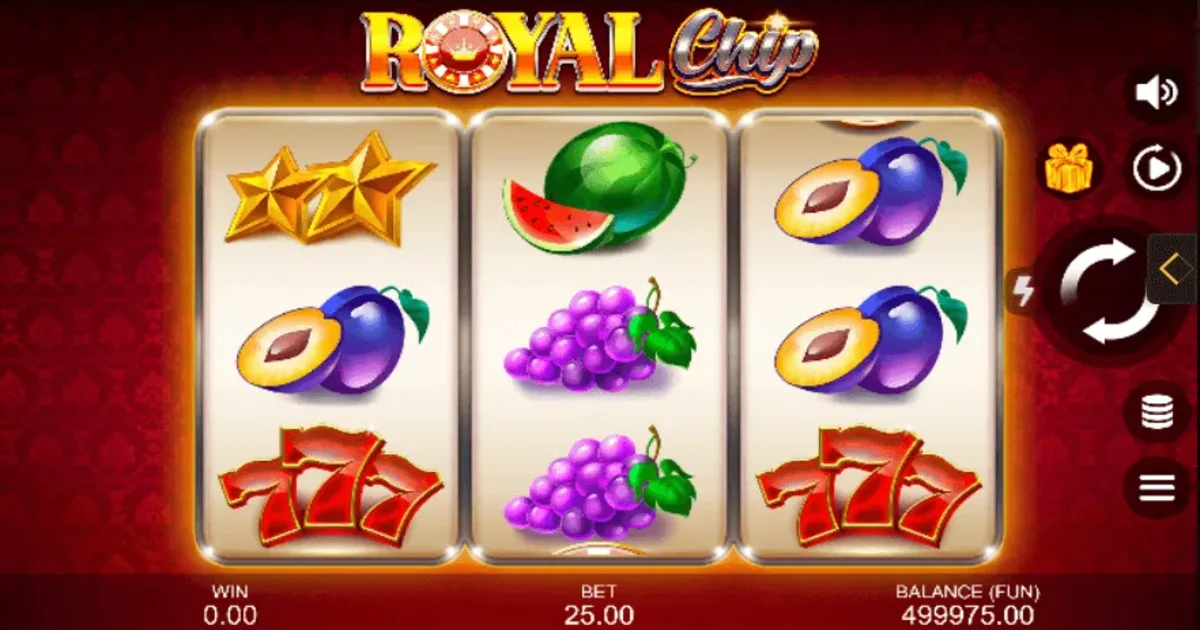The height and width of the screenshot is (630, 1200).
Task: Expand the side panel with the yellow chevron
Action: [x=1172, y=268]
